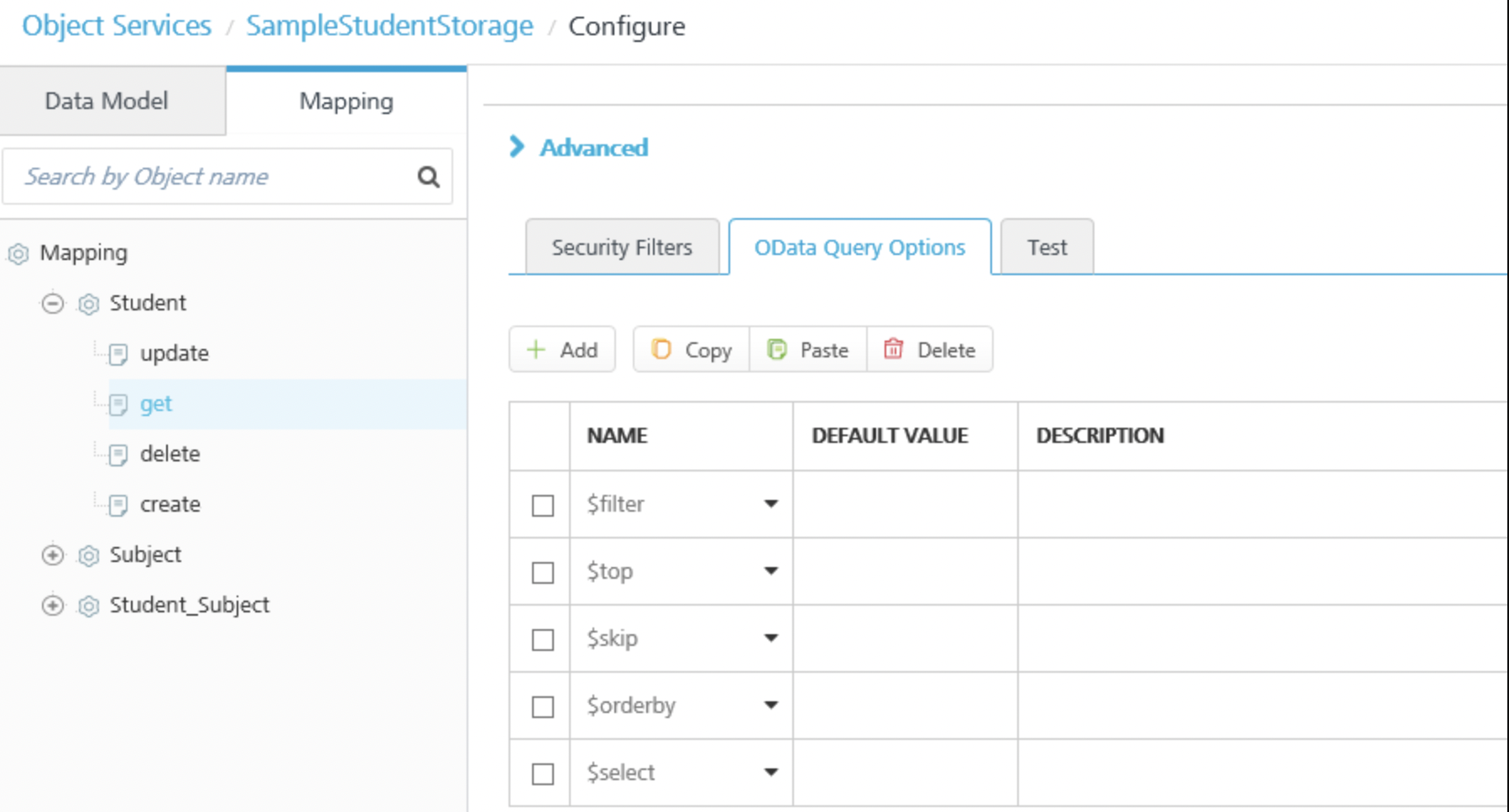The width and height of the screenshot is (1509, 812).
Task: Collapse the Student tree node
Action: pos(53,303)
